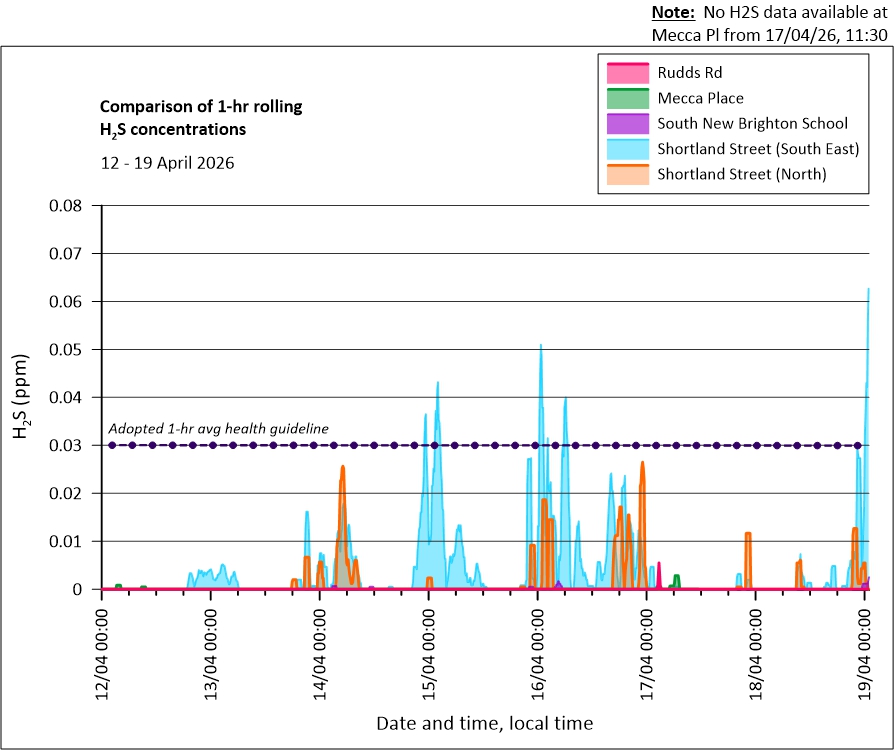The height and width of the screenshot is (750, 894).
Task: Click the South New Brighton School legend text
Action: click(x=752, y=124)
